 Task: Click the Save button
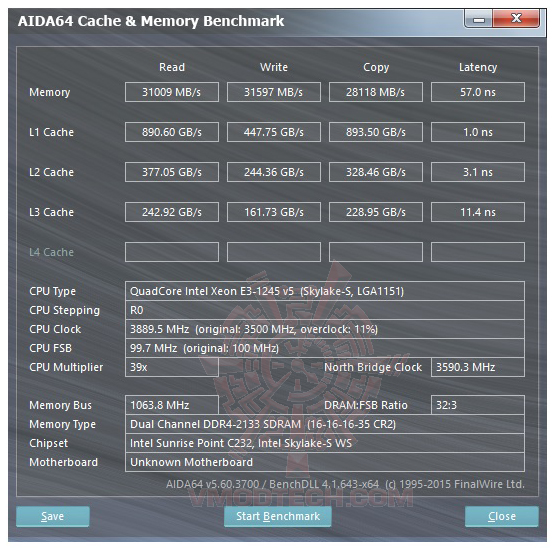52,516
